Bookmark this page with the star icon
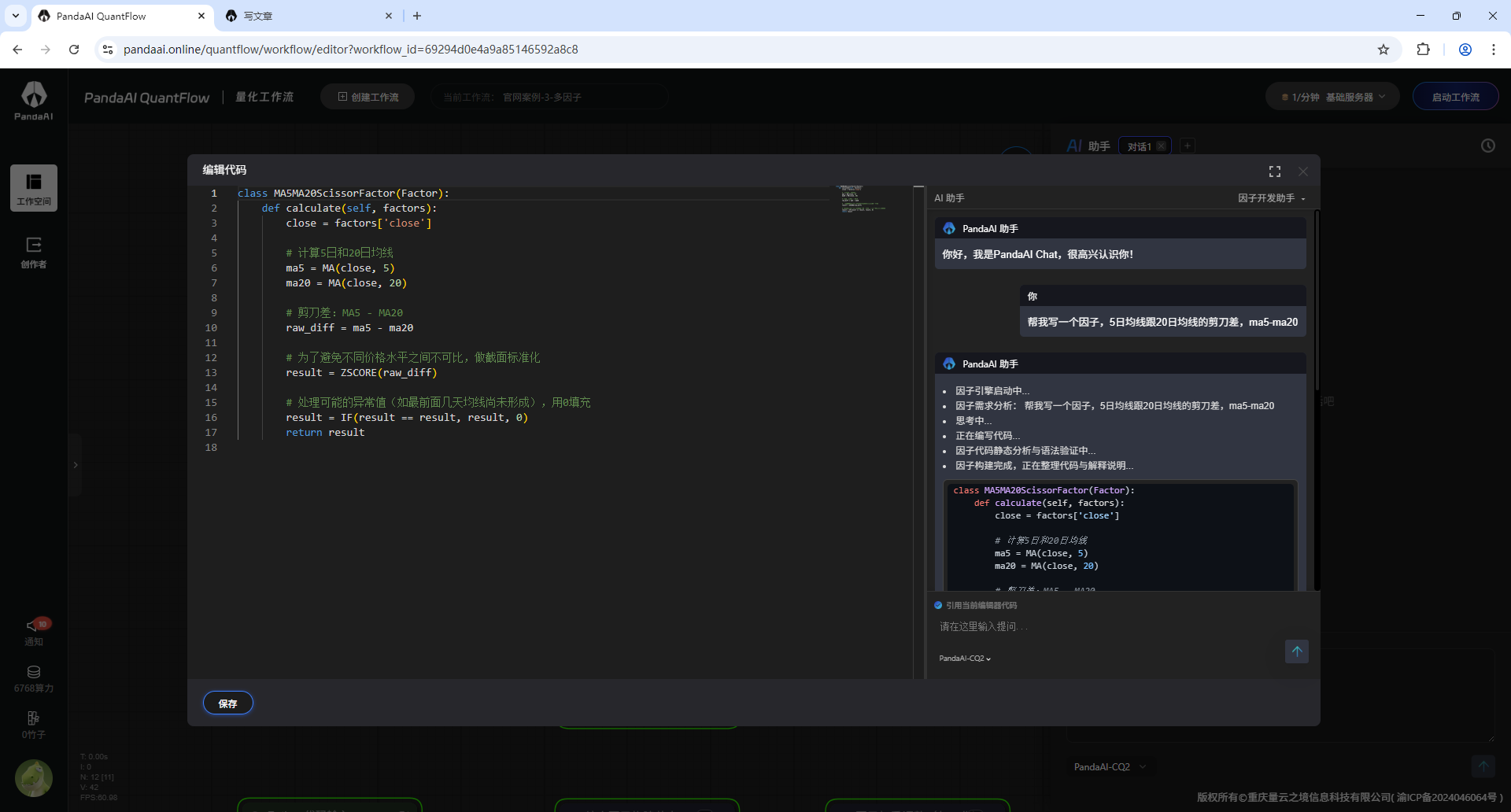The height and width of the screenshot is (812, 1511). [x=1384, y=50]
